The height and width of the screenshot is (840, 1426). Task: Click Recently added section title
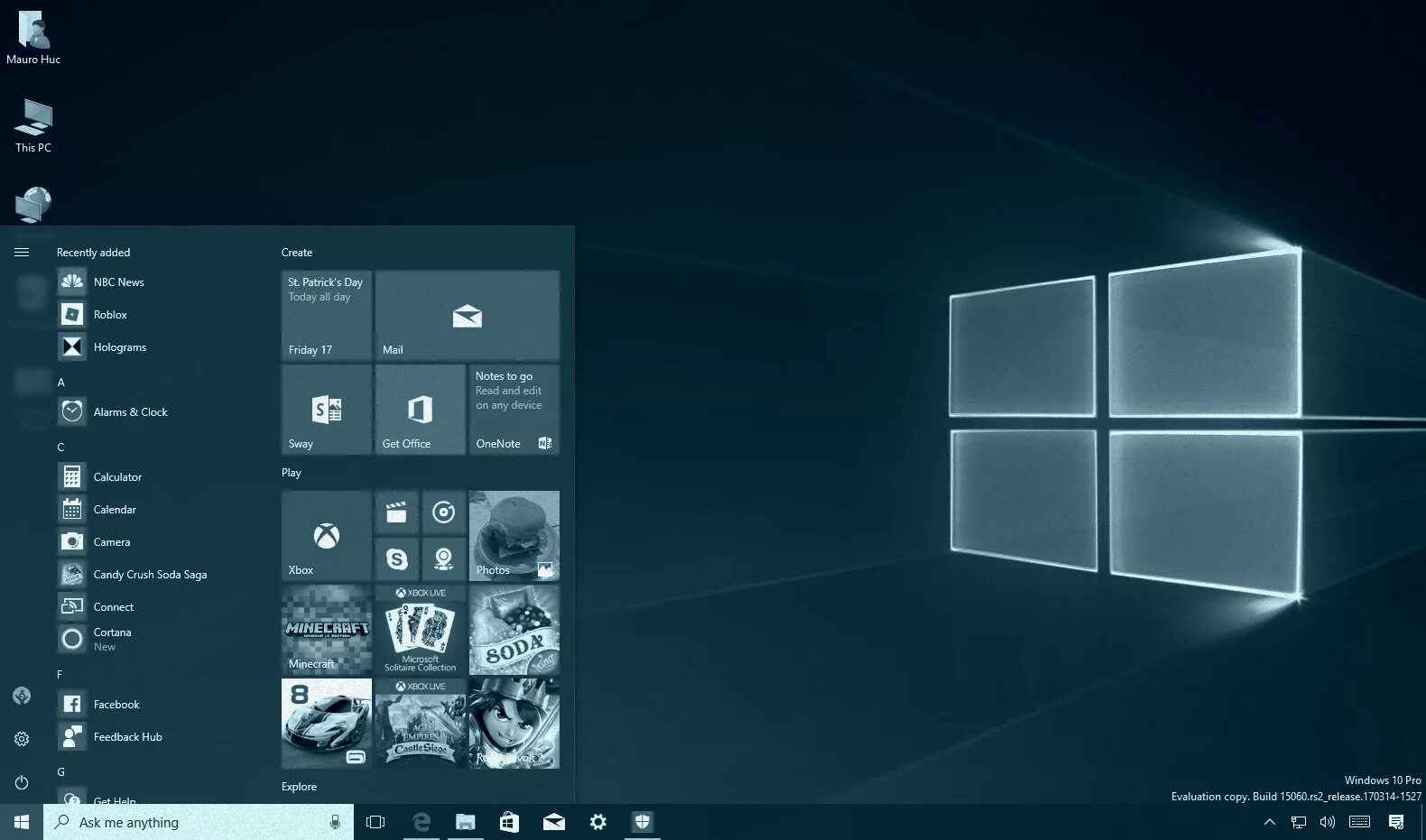(x=94, y=253)
